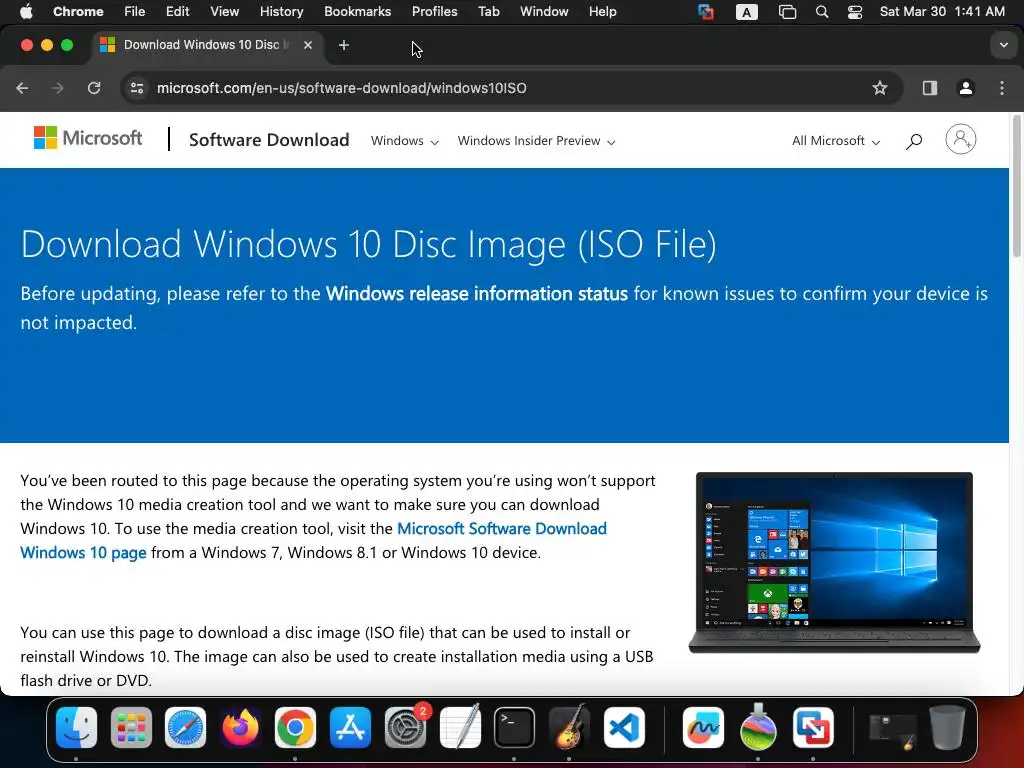Open the Chrome application menu
The width and height of the screenshot is (1024, 768).
coord(78,12)
